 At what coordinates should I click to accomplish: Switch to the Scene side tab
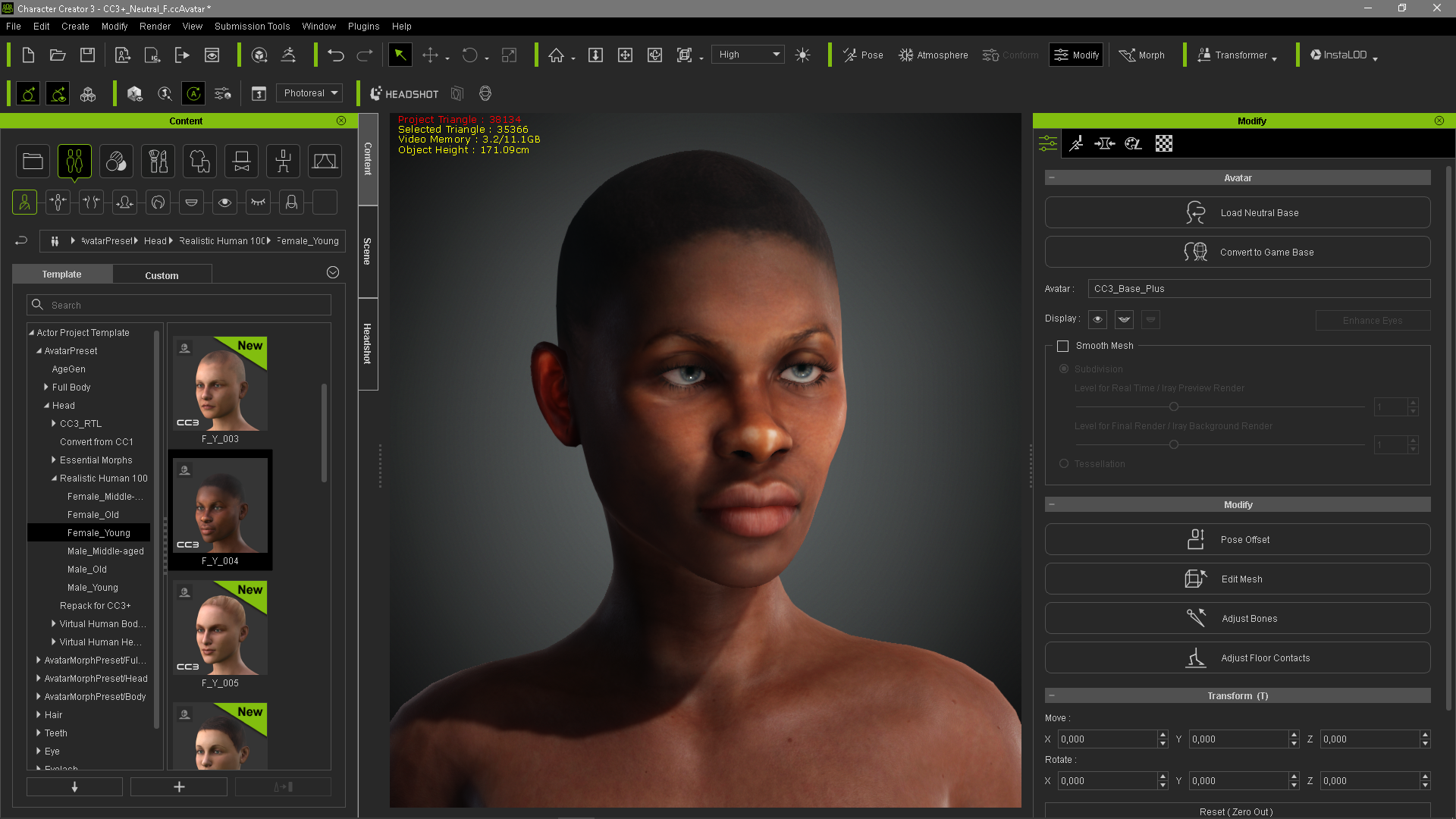point(368,251)
